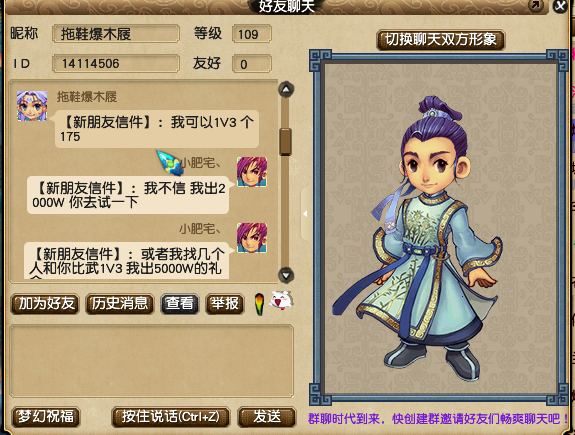Toggle 切换聊天双方形象 portrait switch
The image size is (575, 435).
441,40
